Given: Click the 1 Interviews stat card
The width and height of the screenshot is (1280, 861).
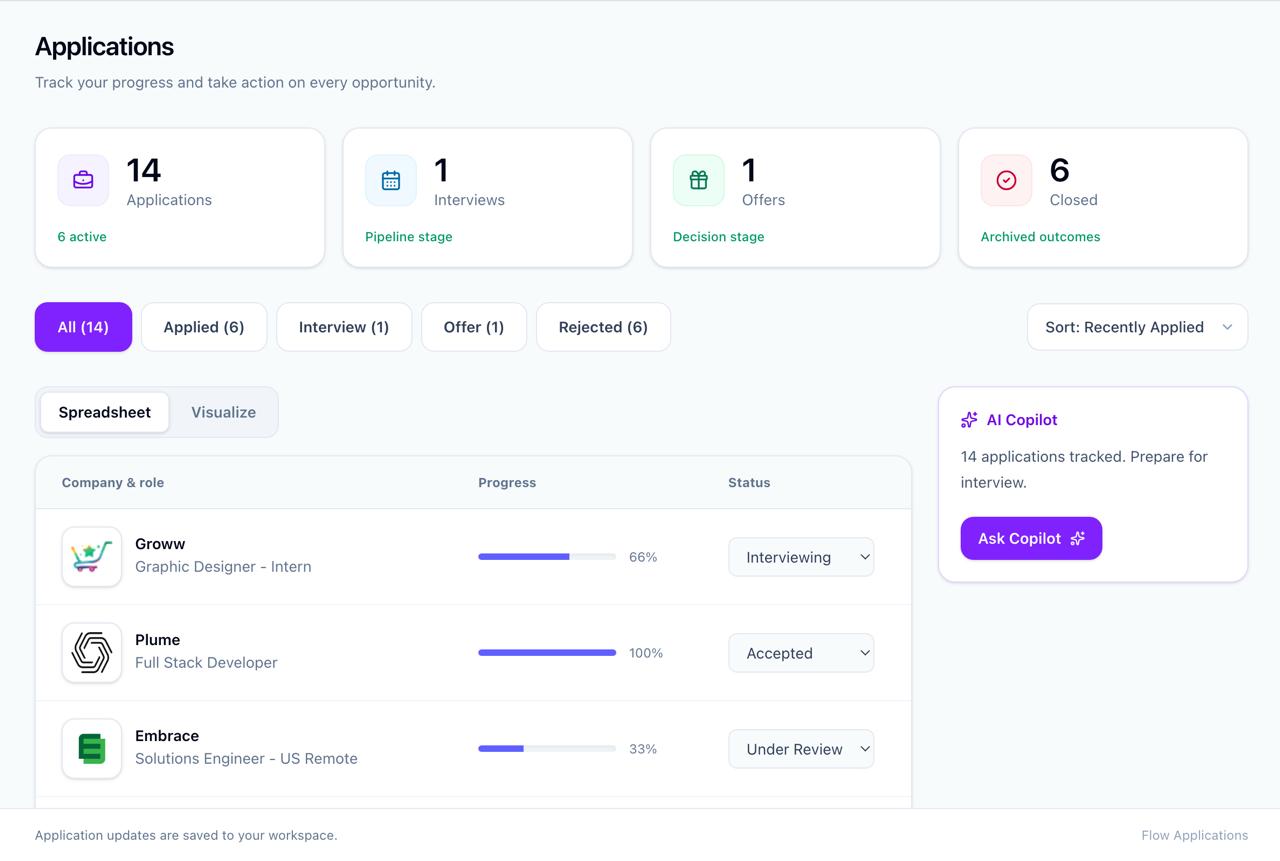Looking at the screenshot, I should click(x=488, y=198).
